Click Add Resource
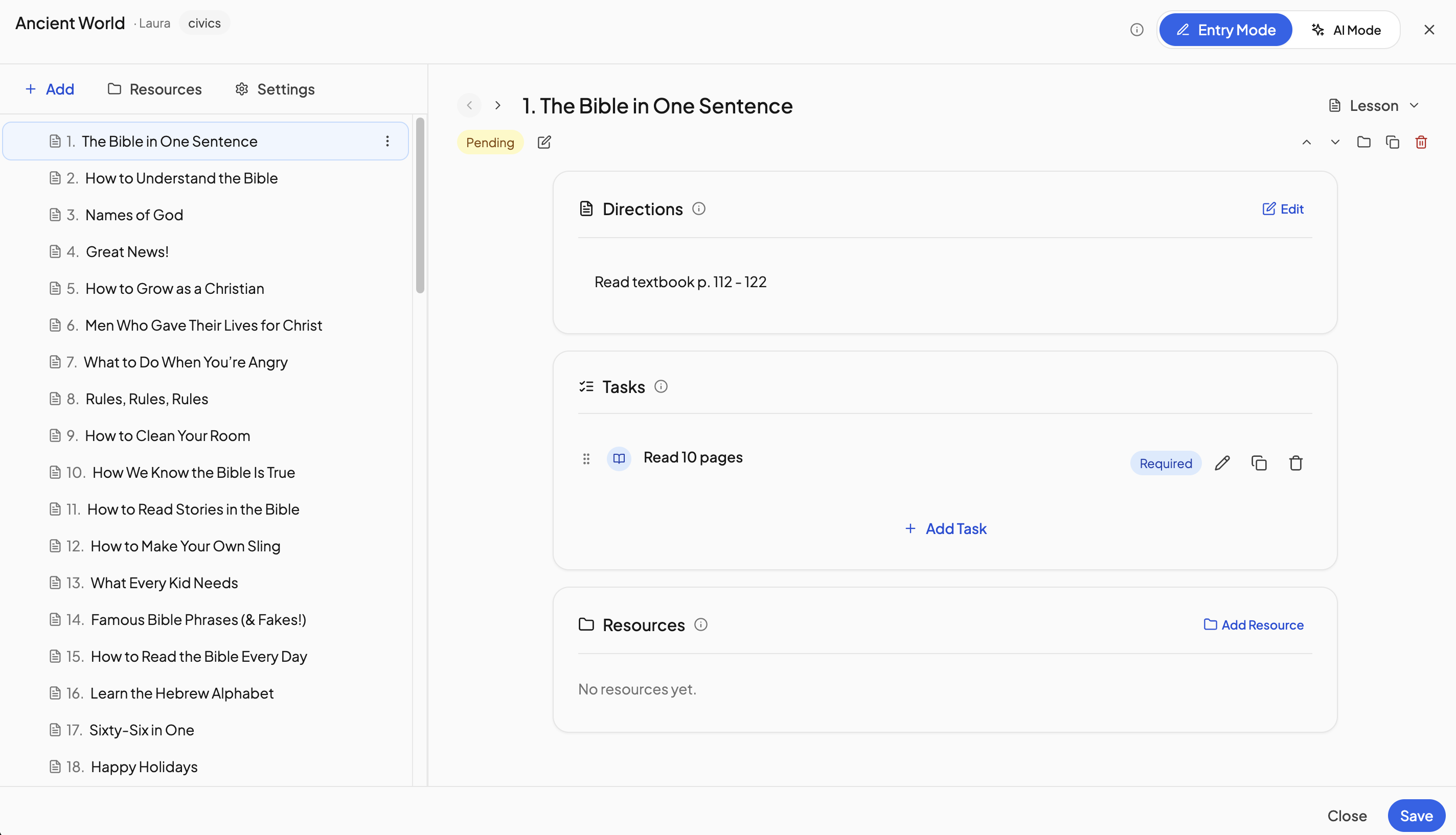The height and width of the screenshot is (835, 1456). 1254,624
